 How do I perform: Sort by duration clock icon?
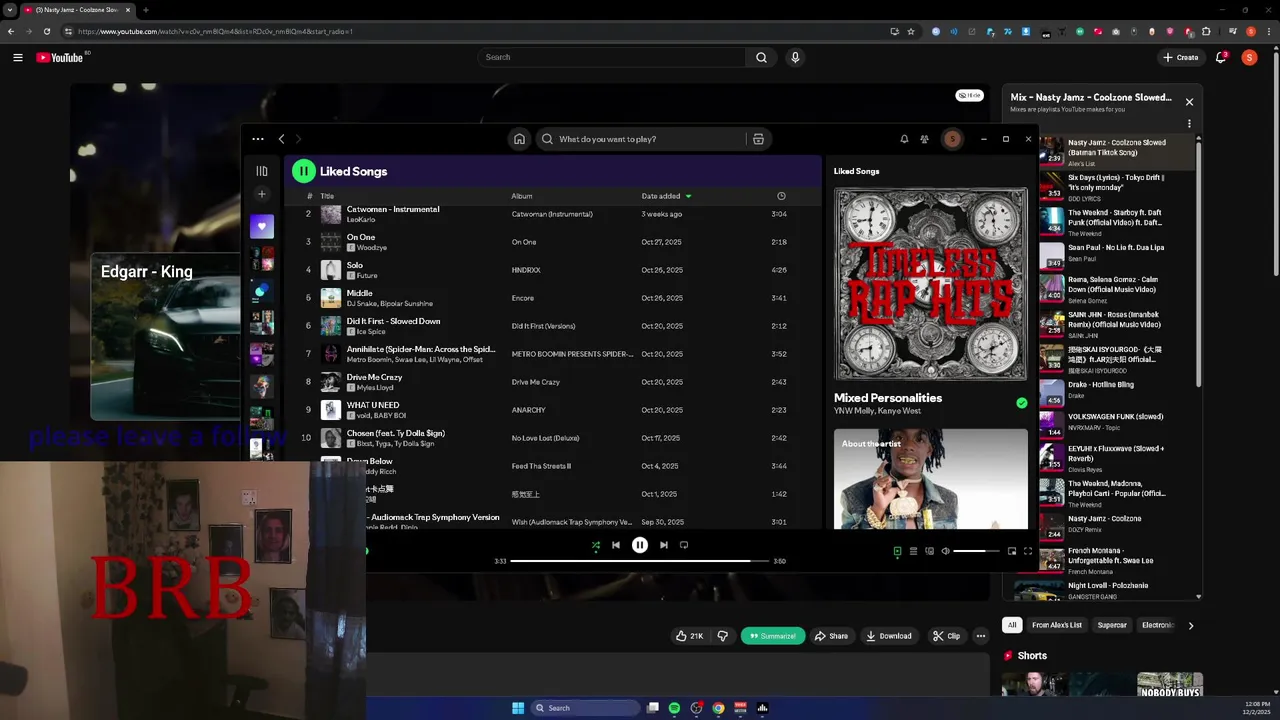[781, 196]
